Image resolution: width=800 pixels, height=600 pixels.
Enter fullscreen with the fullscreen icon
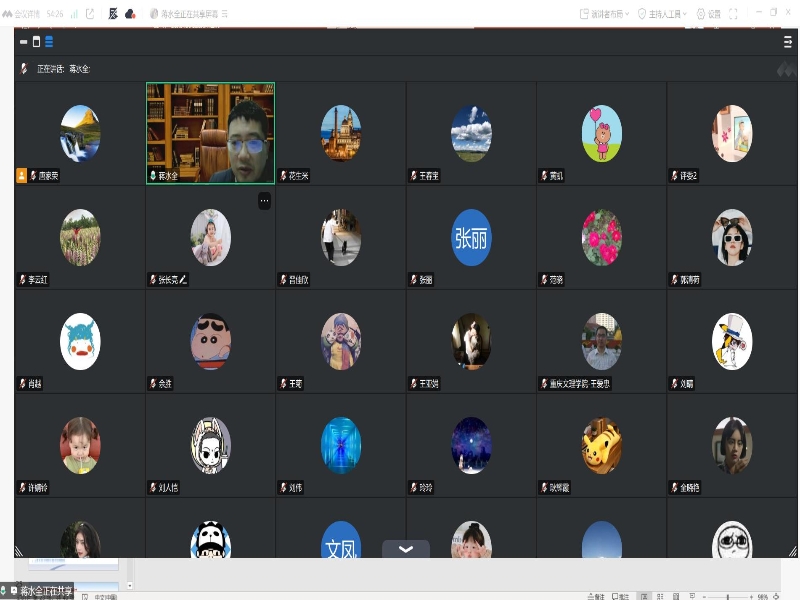[733, 14]
